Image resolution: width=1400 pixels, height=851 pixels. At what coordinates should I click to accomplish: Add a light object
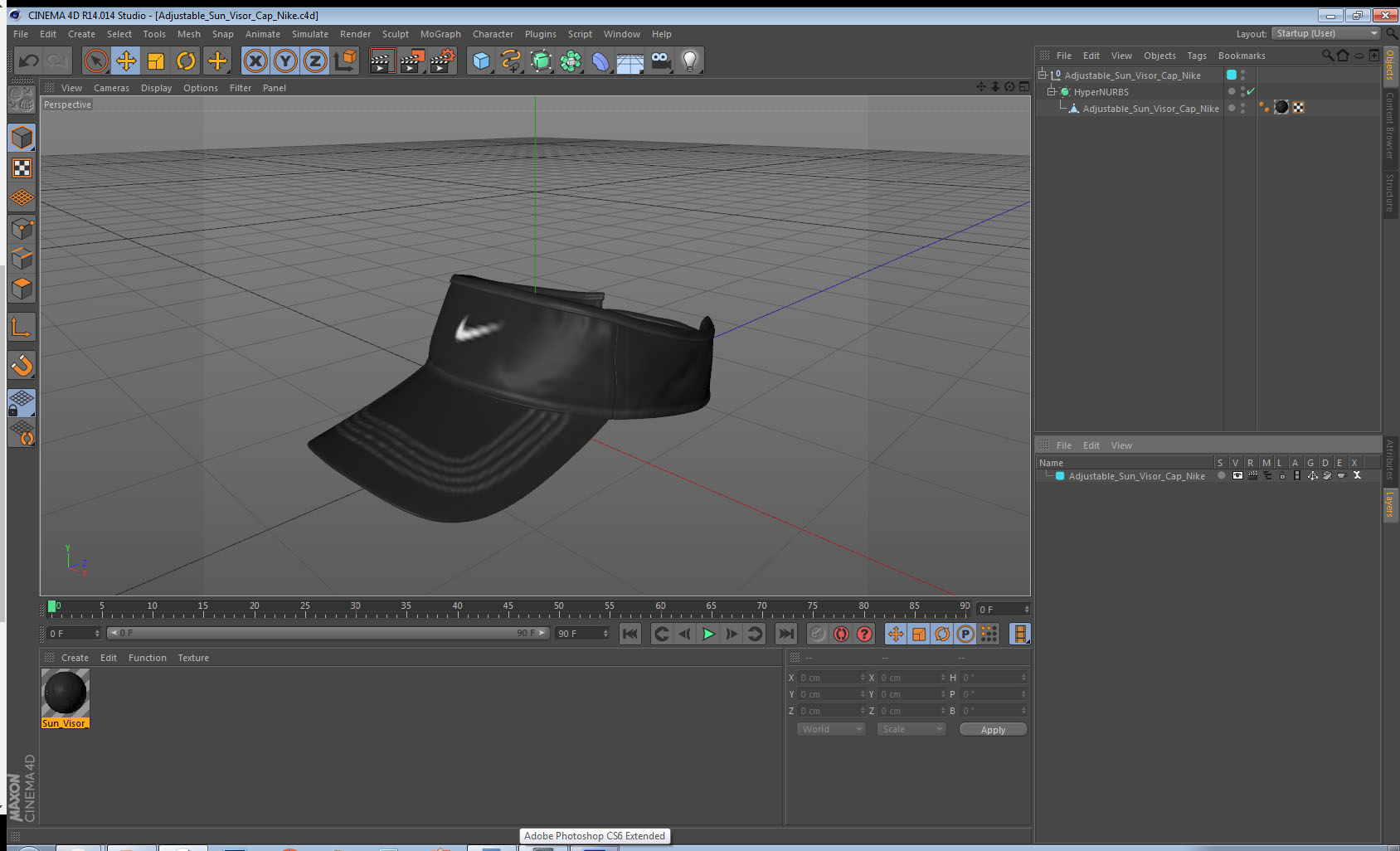(x=690, y=61)
